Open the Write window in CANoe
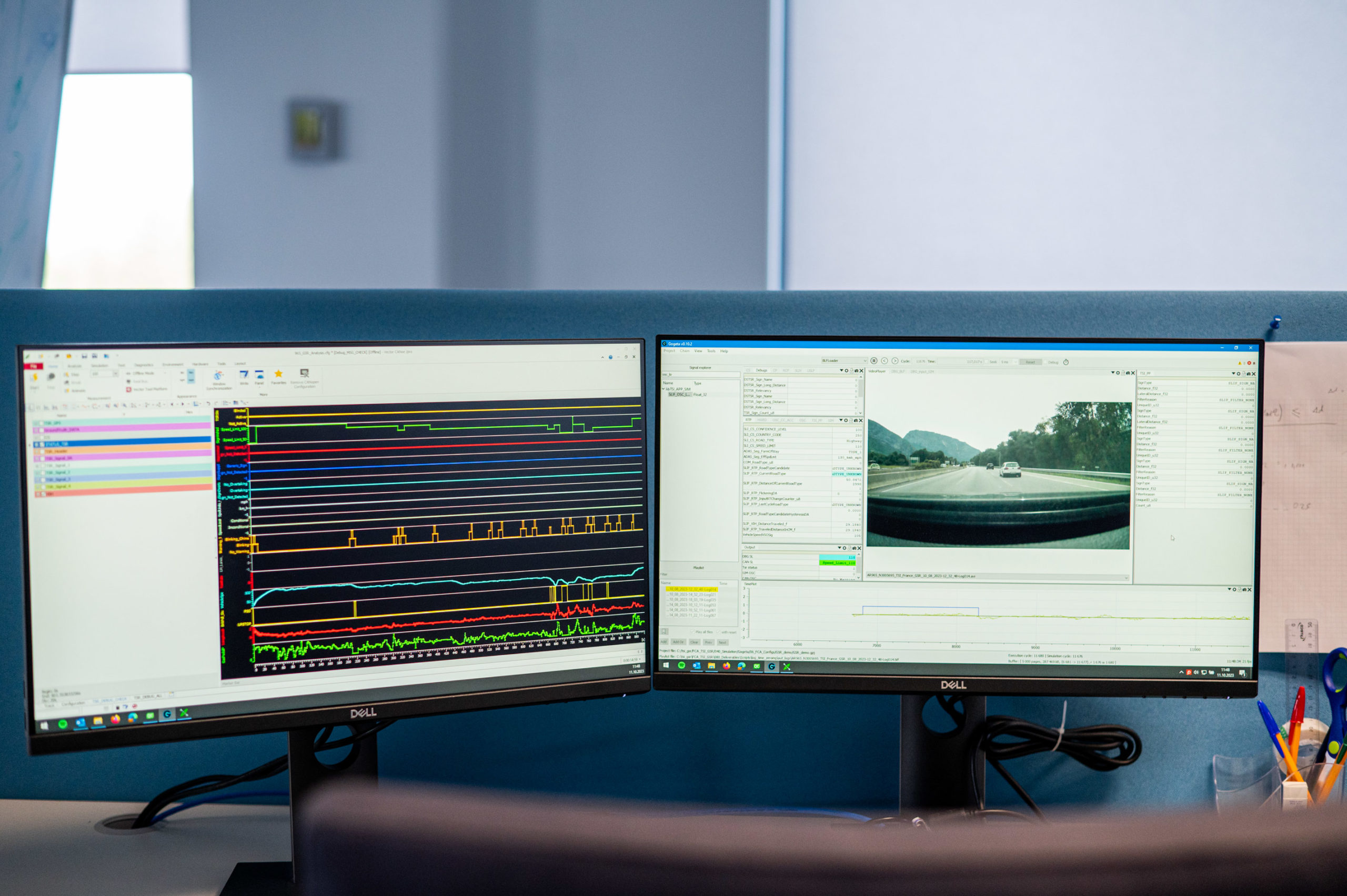This screenshot has height=896, width=1347. pos(245,377)
